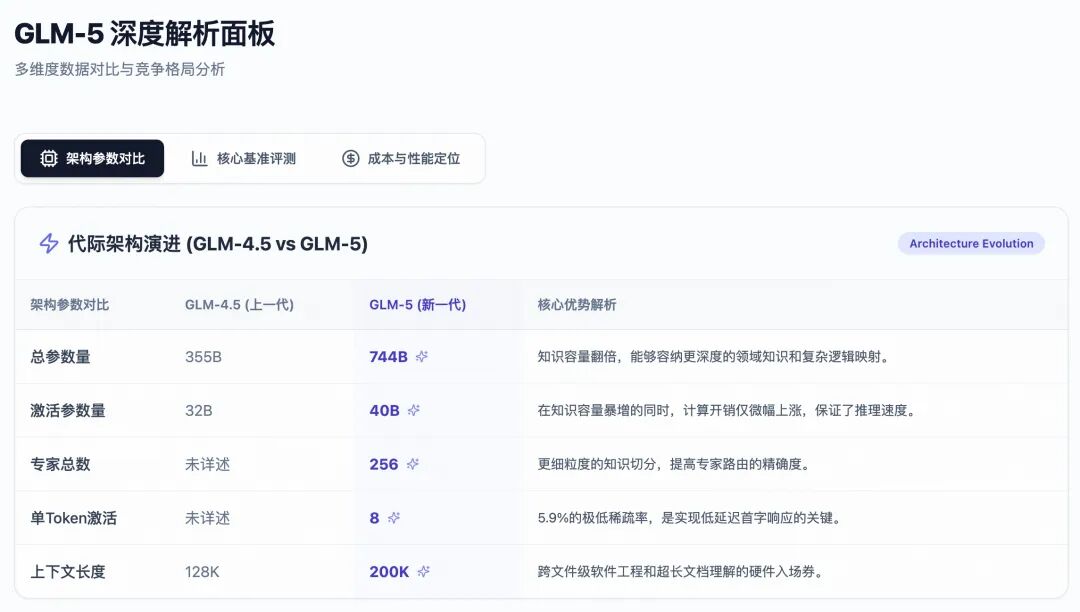Select the 专家总数 row label

(60, 464)
